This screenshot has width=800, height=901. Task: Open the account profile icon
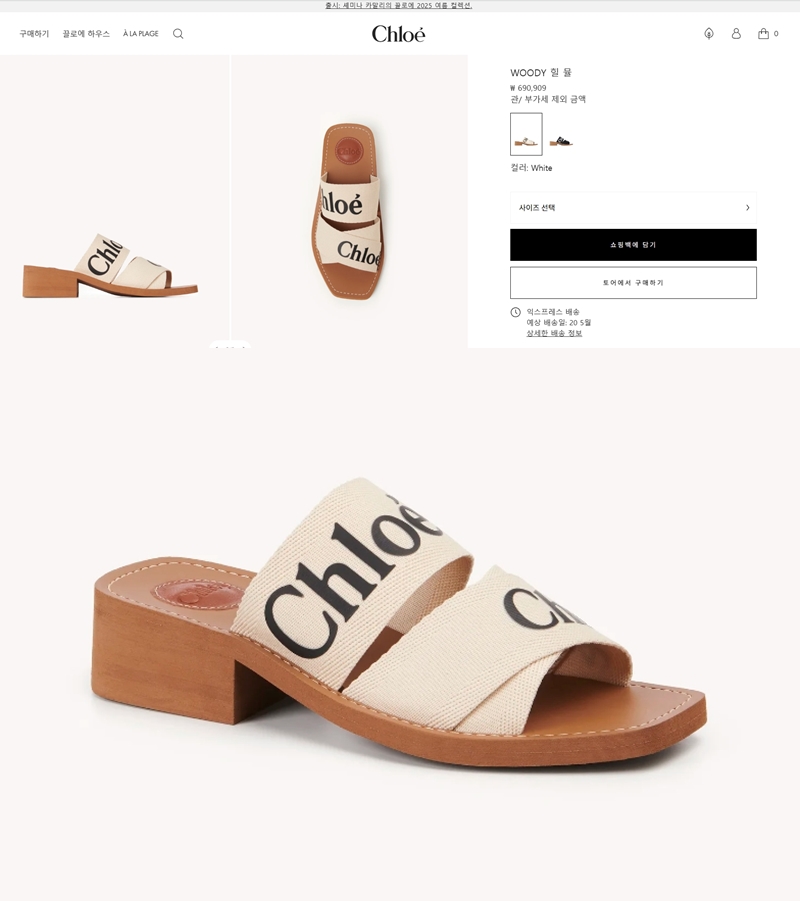tap(736, 33)
